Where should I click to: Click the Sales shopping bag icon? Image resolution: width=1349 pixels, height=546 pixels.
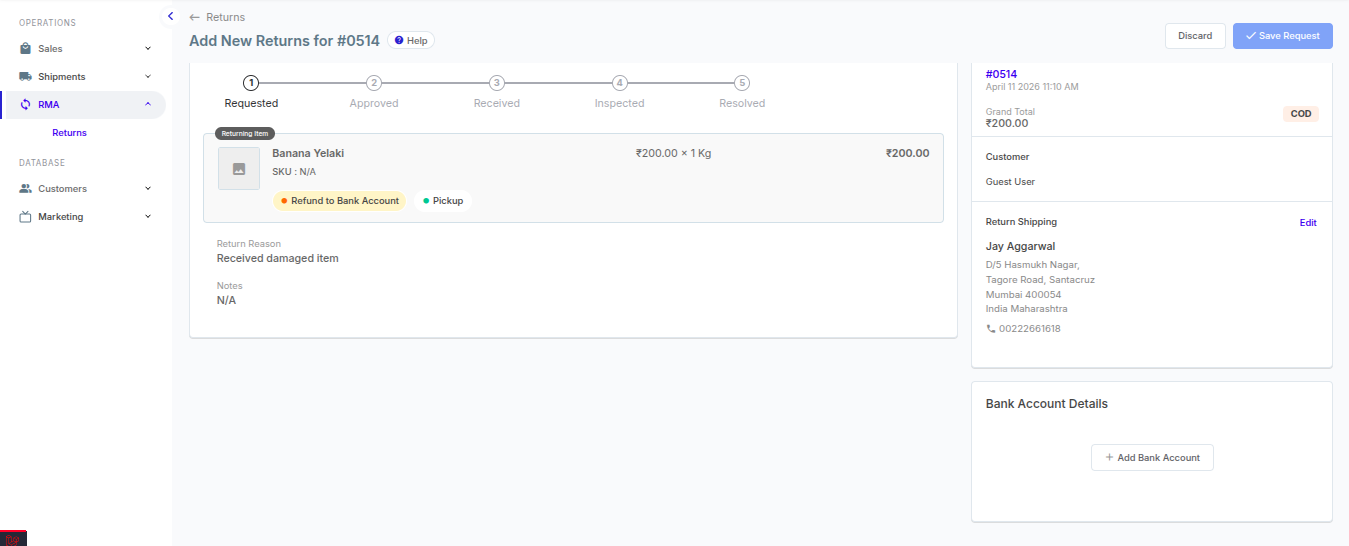click(x=25, y=48)
